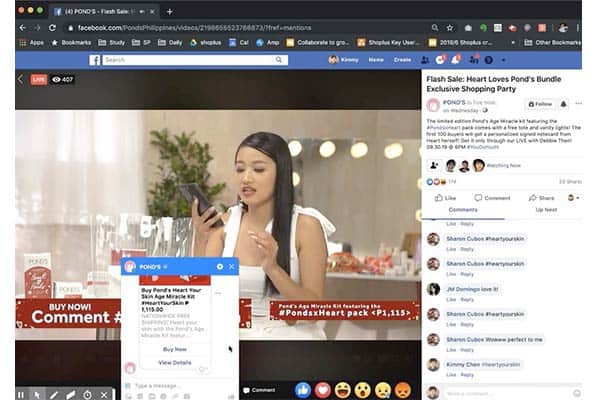The height and width of the screenshot is (400, 600).
Task: Open the Chrome three-dot menu
Action: pyautogui.click(x=577, y=28)
